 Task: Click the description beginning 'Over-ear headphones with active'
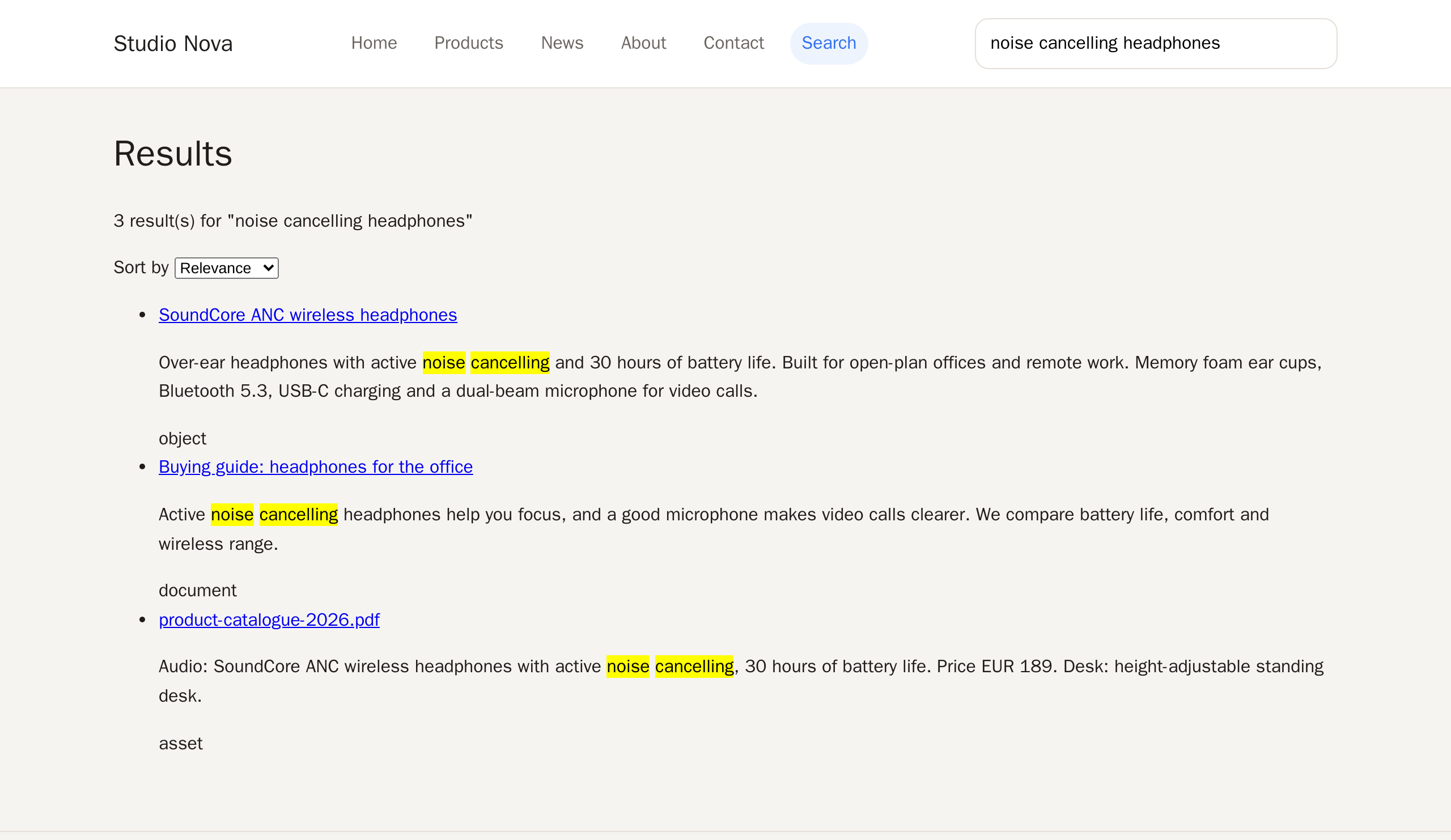coord(740,377)
